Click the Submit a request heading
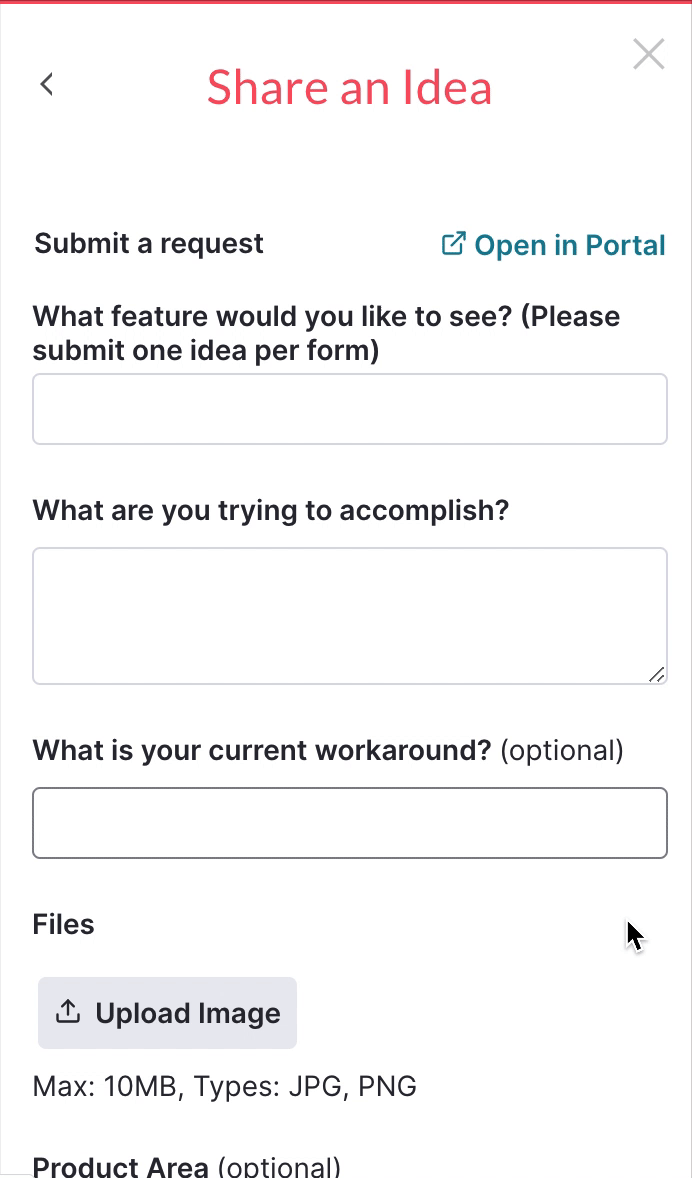692x1178 pixels. coord(149,243)
